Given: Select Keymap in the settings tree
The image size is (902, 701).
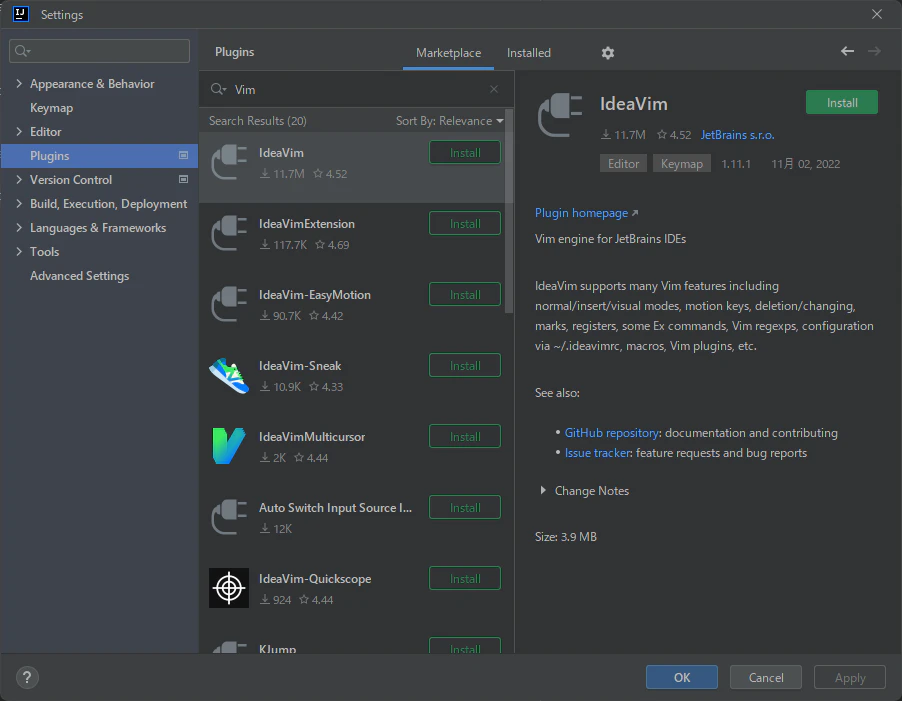Looking at the screenshot, I should [51, 108].
